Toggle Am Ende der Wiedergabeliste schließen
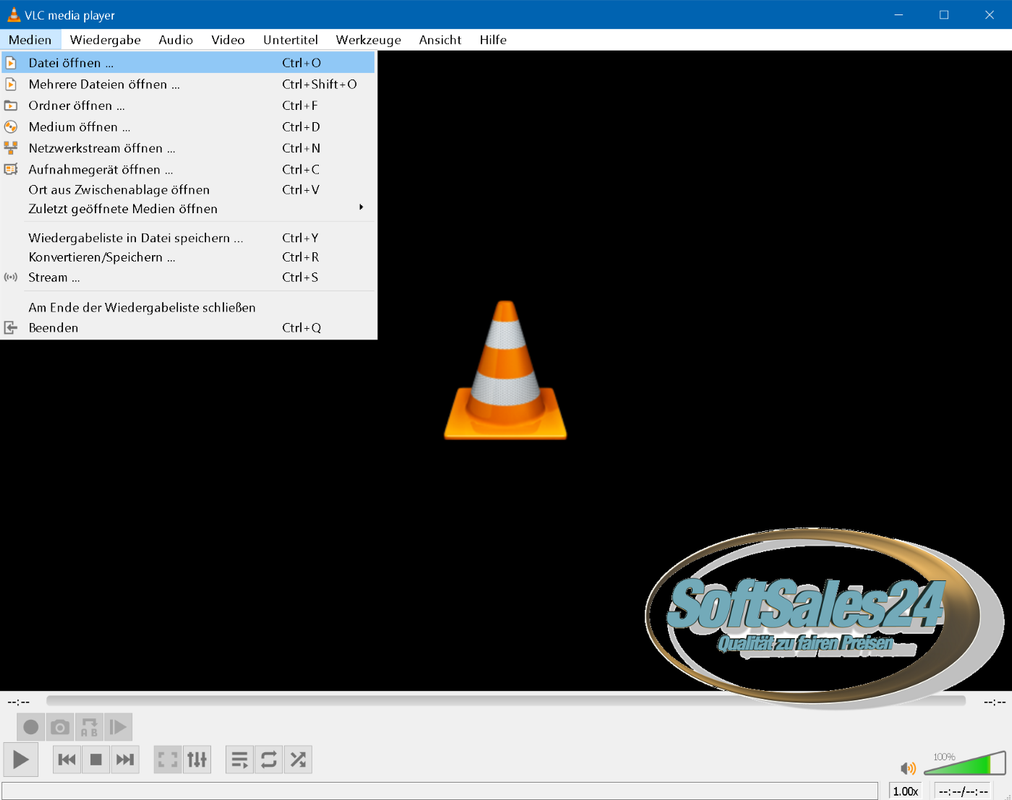The width and height of the screenshot is (1012, 800). (x=188, y=307)
